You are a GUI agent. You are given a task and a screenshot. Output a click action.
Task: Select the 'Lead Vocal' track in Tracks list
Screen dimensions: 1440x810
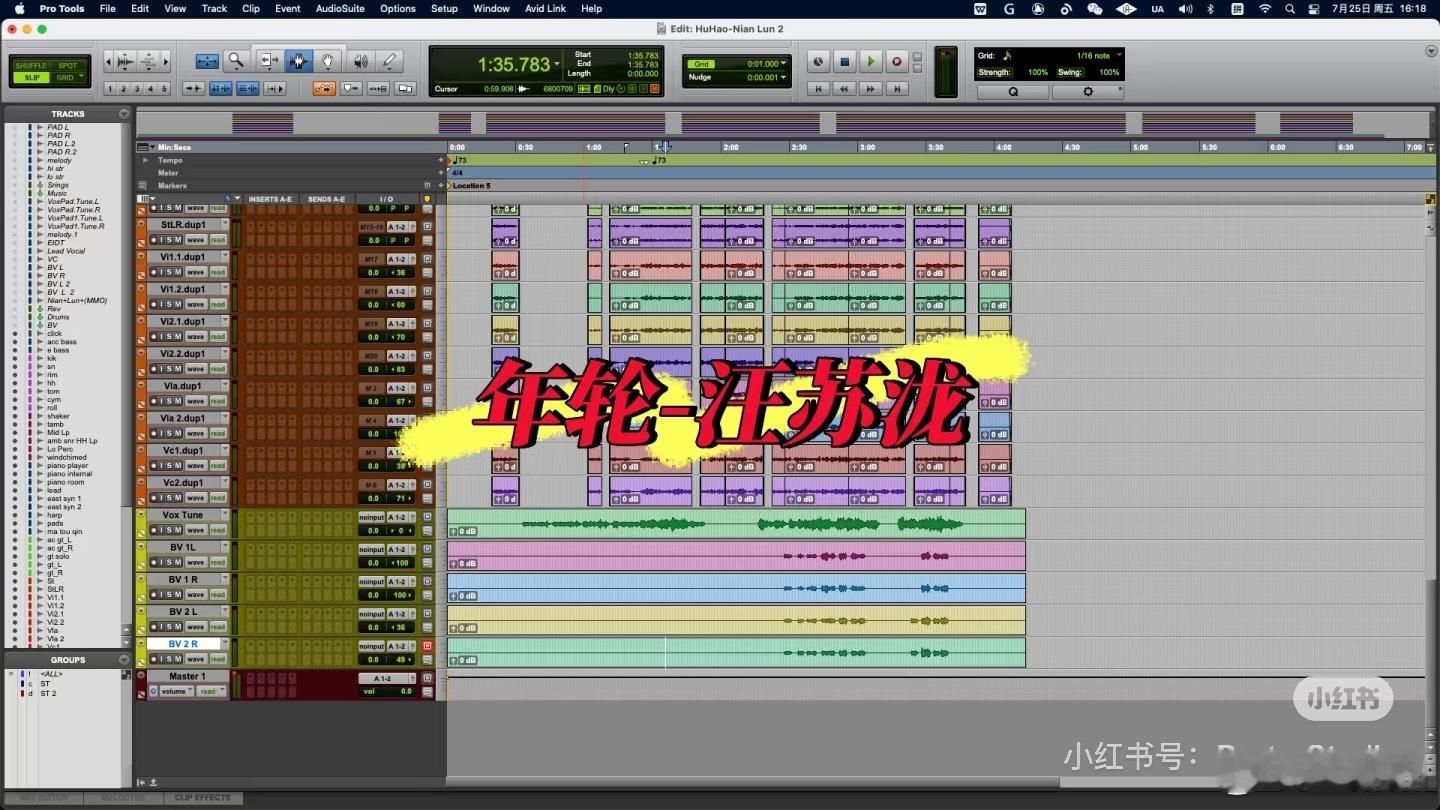coord(66,251)
